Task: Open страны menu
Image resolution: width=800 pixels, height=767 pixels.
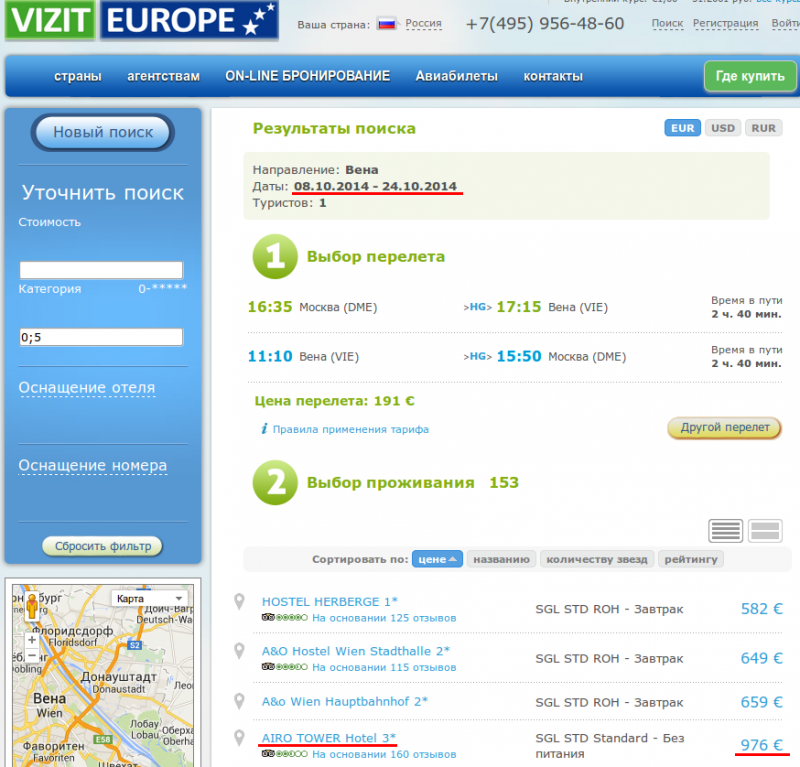Action: coord(78,76)
